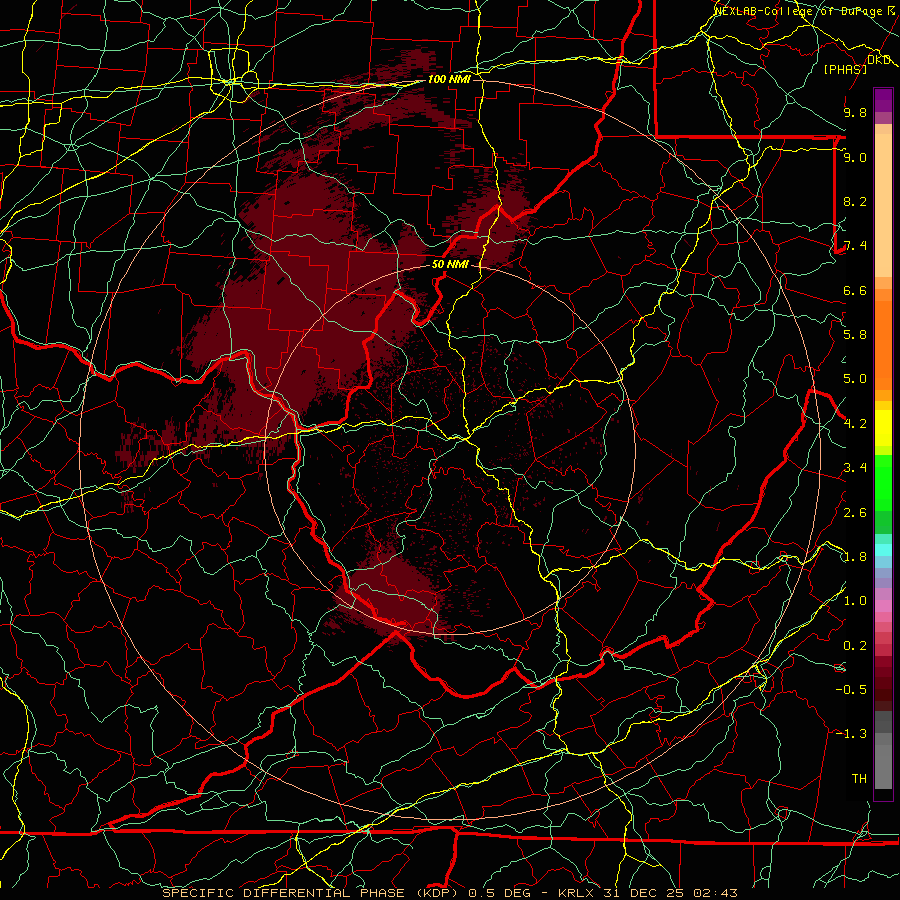Click the 5.8 legend scale value

(x=855, y=335)
